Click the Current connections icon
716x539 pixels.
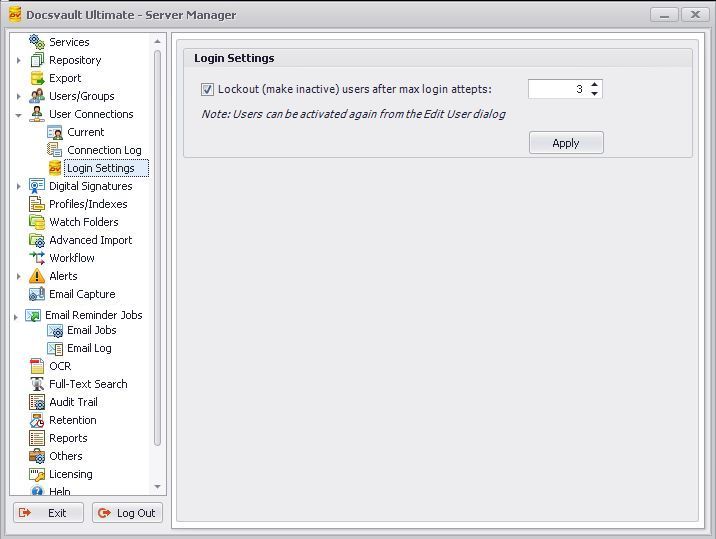(55, 132)
